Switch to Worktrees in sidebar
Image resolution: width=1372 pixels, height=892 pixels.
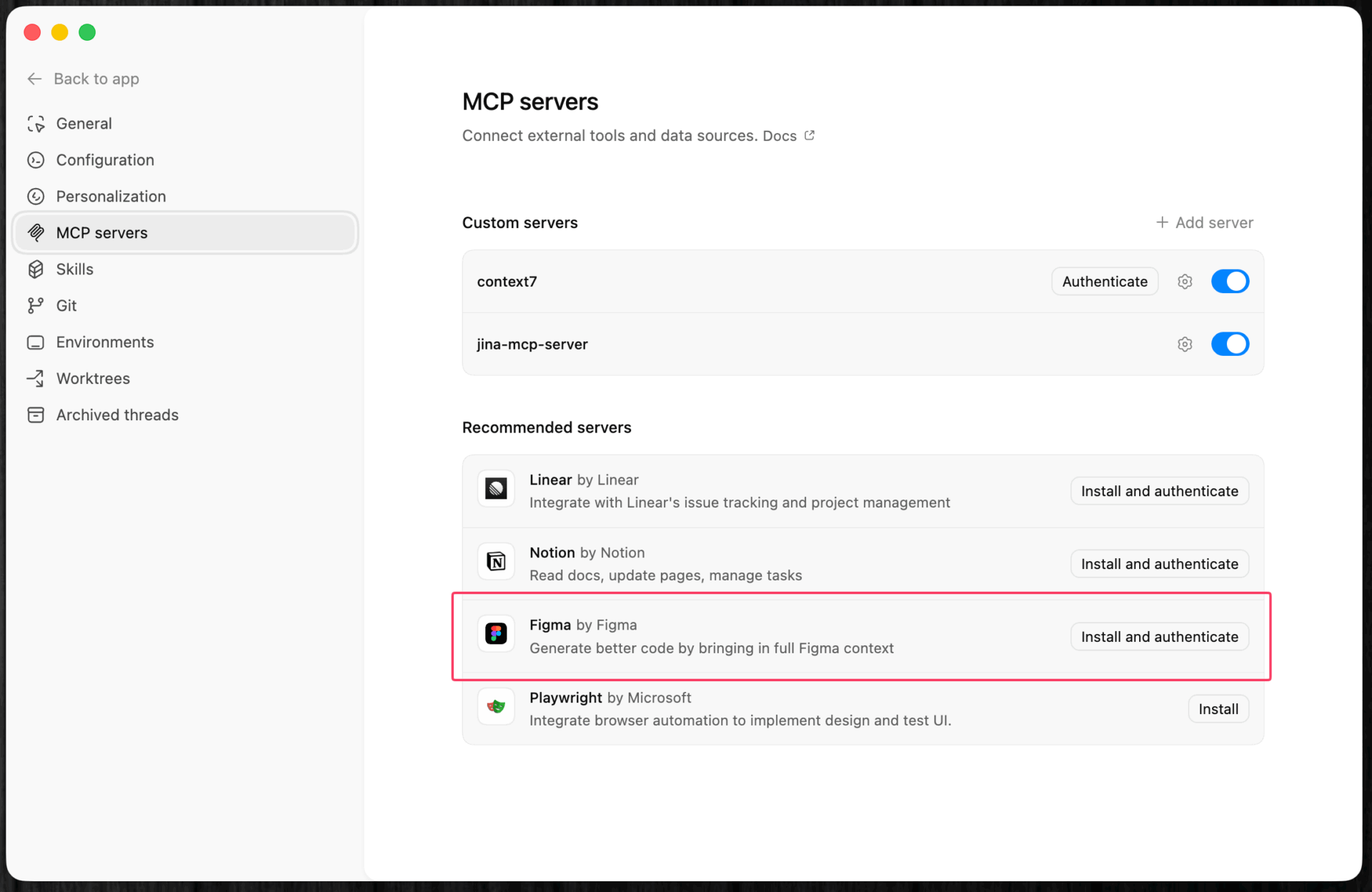click(x=93, y=379)
